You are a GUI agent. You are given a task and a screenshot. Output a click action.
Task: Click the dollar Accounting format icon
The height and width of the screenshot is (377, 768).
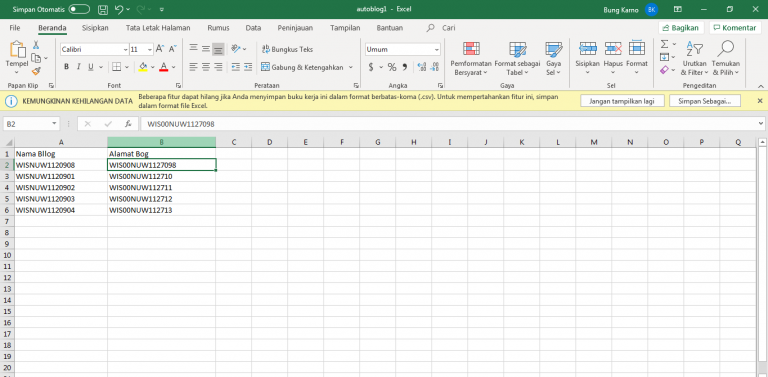[371, 67]
